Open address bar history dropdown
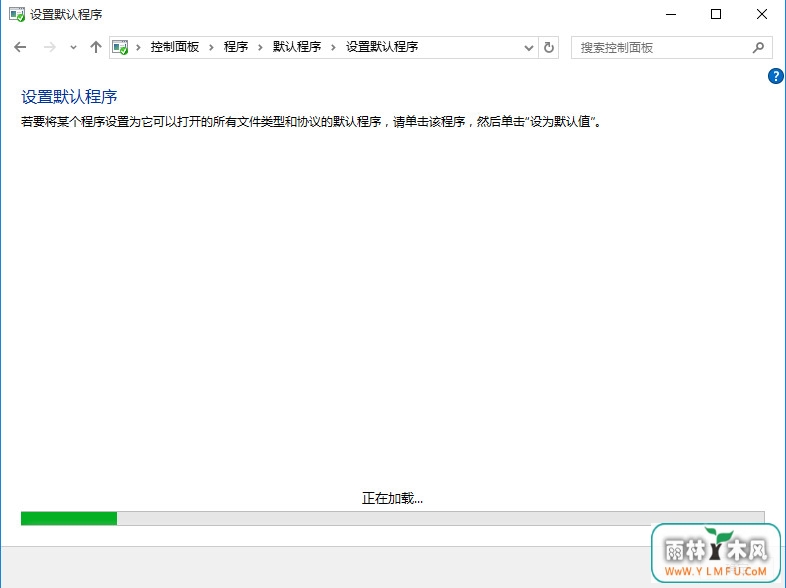Screen dimensions: 786x588 (x=528, y=48)
